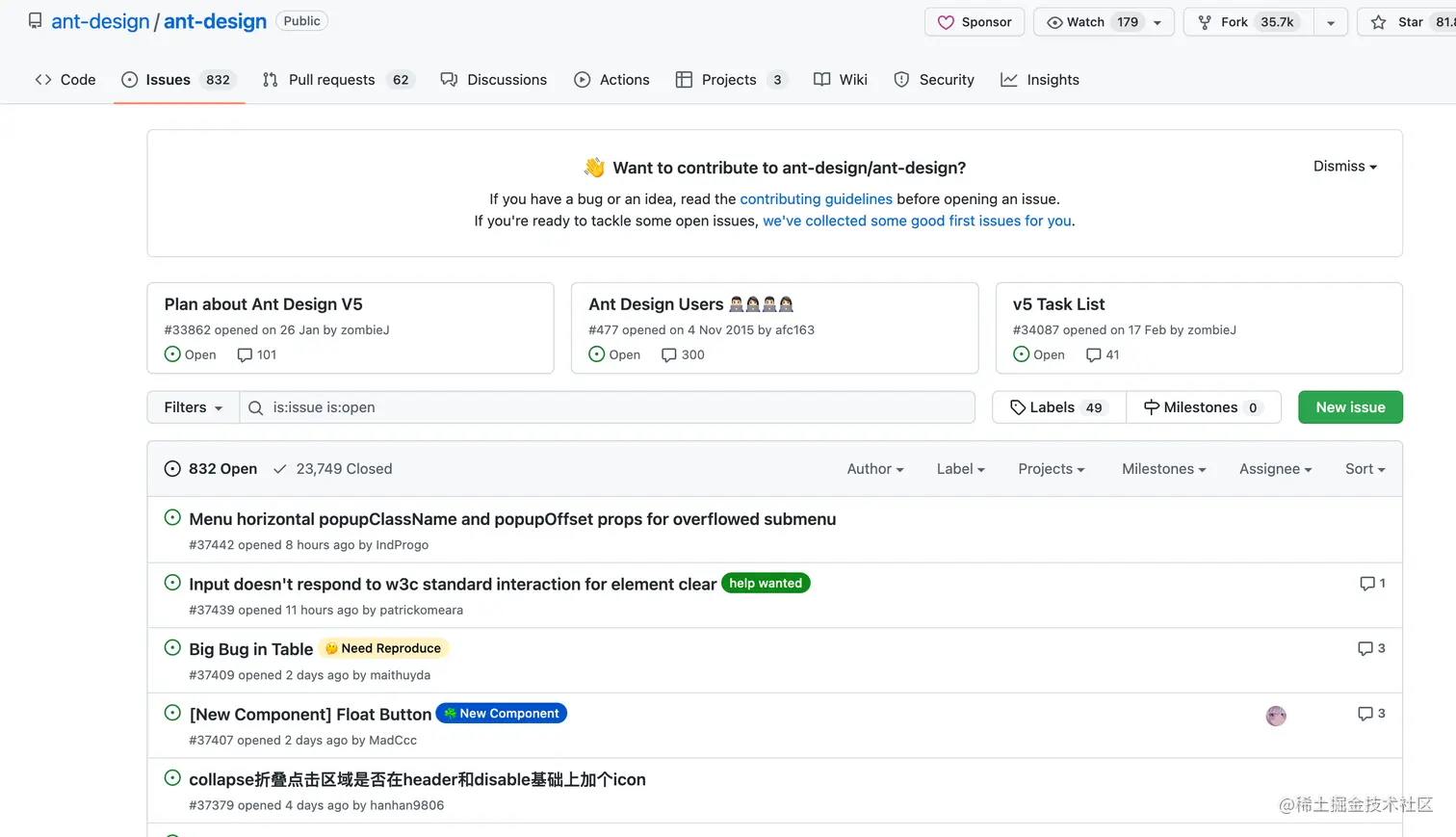Click open-issue icon beside Input doesn't respond issue
1456x837 pixels.
(172, 583)
